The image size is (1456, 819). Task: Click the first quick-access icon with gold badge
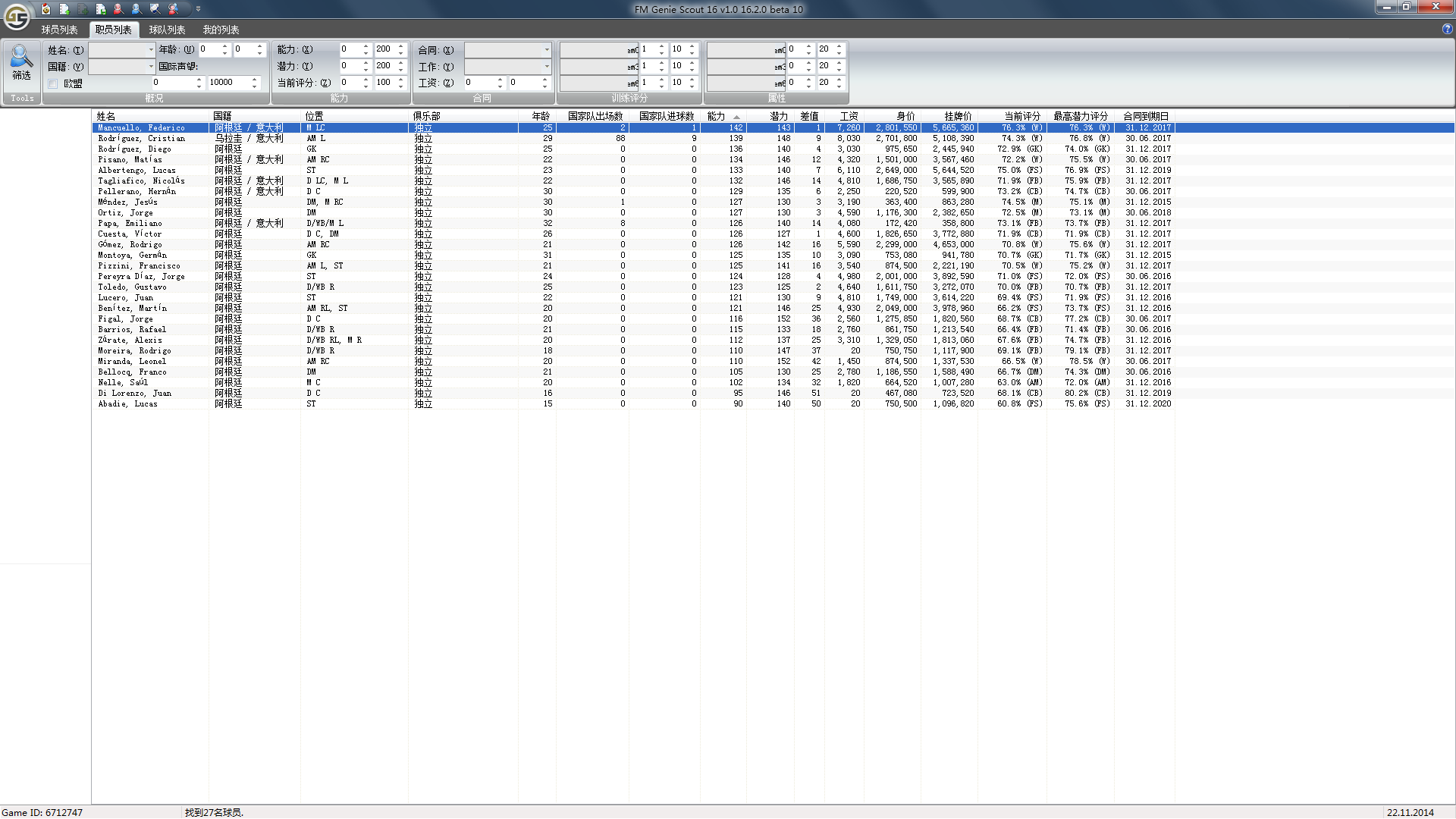pos(45,9)
